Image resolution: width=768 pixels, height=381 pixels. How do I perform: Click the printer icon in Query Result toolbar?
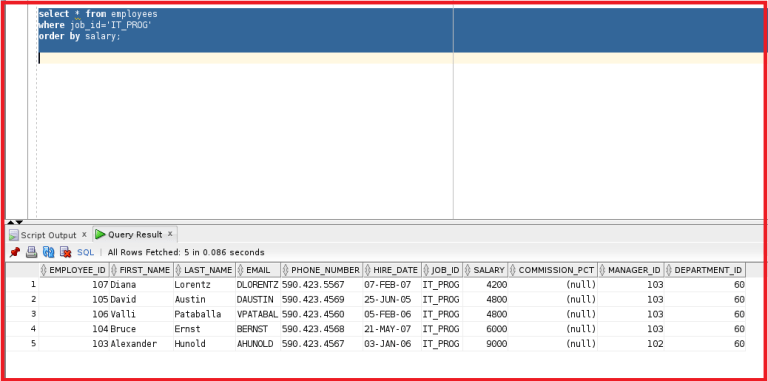[x=31, y=252]
